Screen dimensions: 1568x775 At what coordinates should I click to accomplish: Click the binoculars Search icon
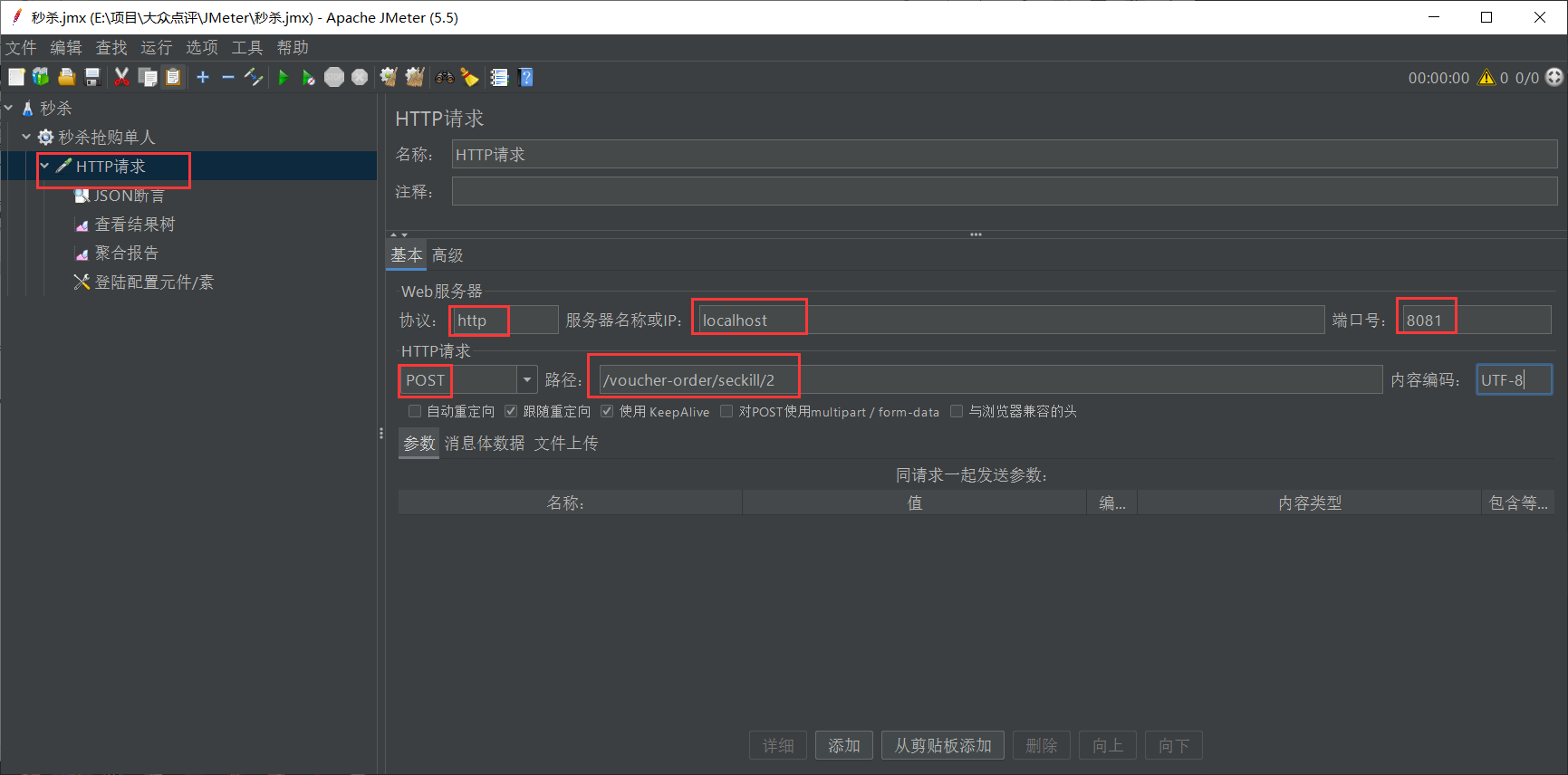point(444,78)
